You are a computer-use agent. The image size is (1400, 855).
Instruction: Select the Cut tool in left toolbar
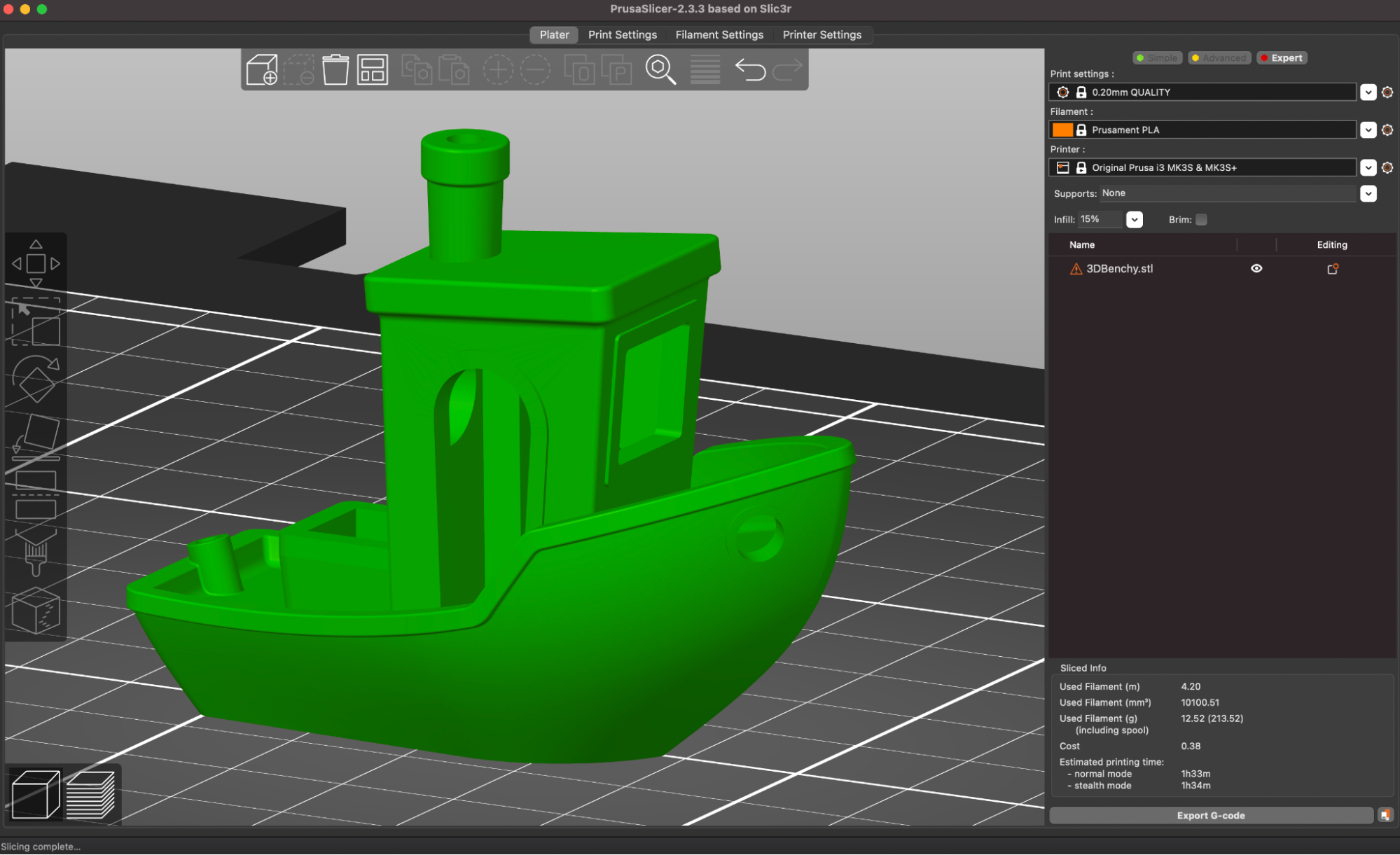pyautogui.click(x=36, y=495)
